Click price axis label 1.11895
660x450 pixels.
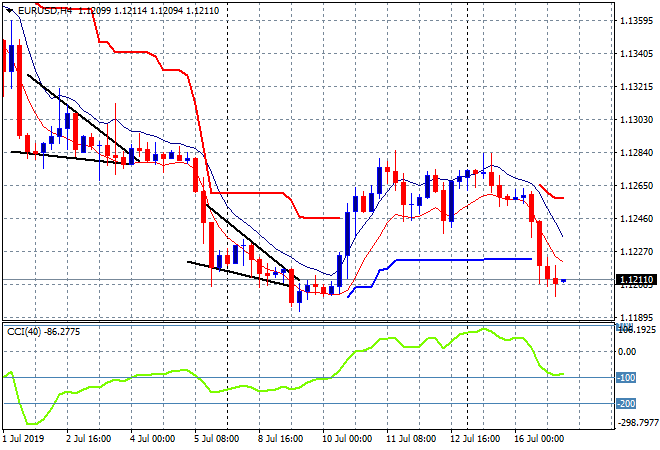coord(637,317)
